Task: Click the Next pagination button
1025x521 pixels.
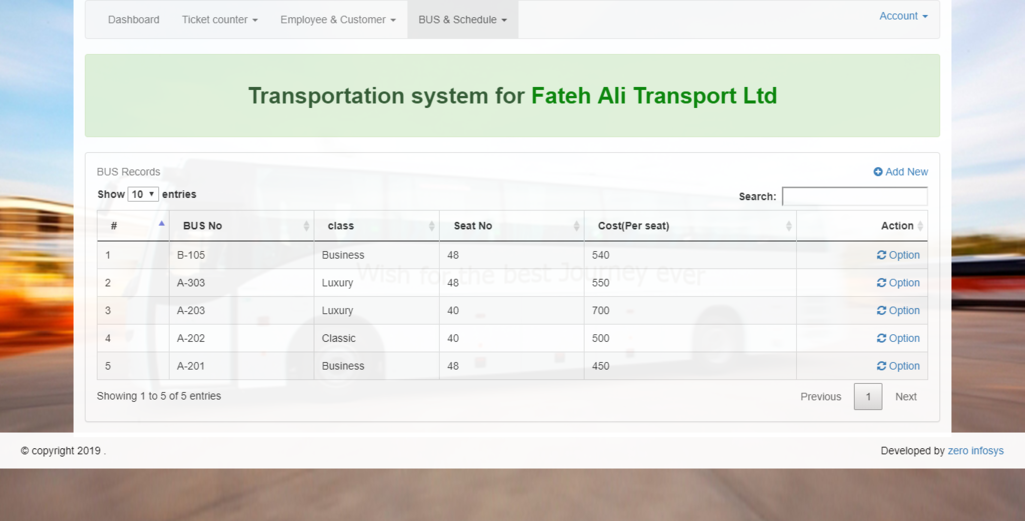Action: 905,397
